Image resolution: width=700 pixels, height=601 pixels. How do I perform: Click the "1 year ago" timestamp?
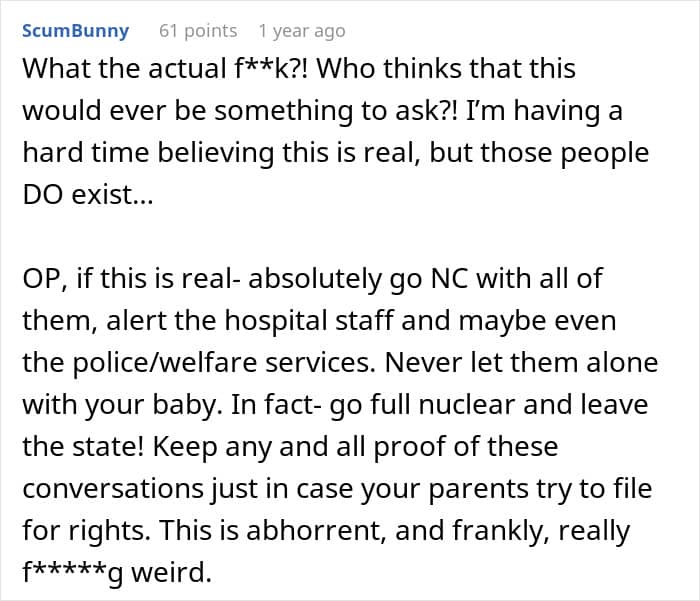tap(301, 31)
